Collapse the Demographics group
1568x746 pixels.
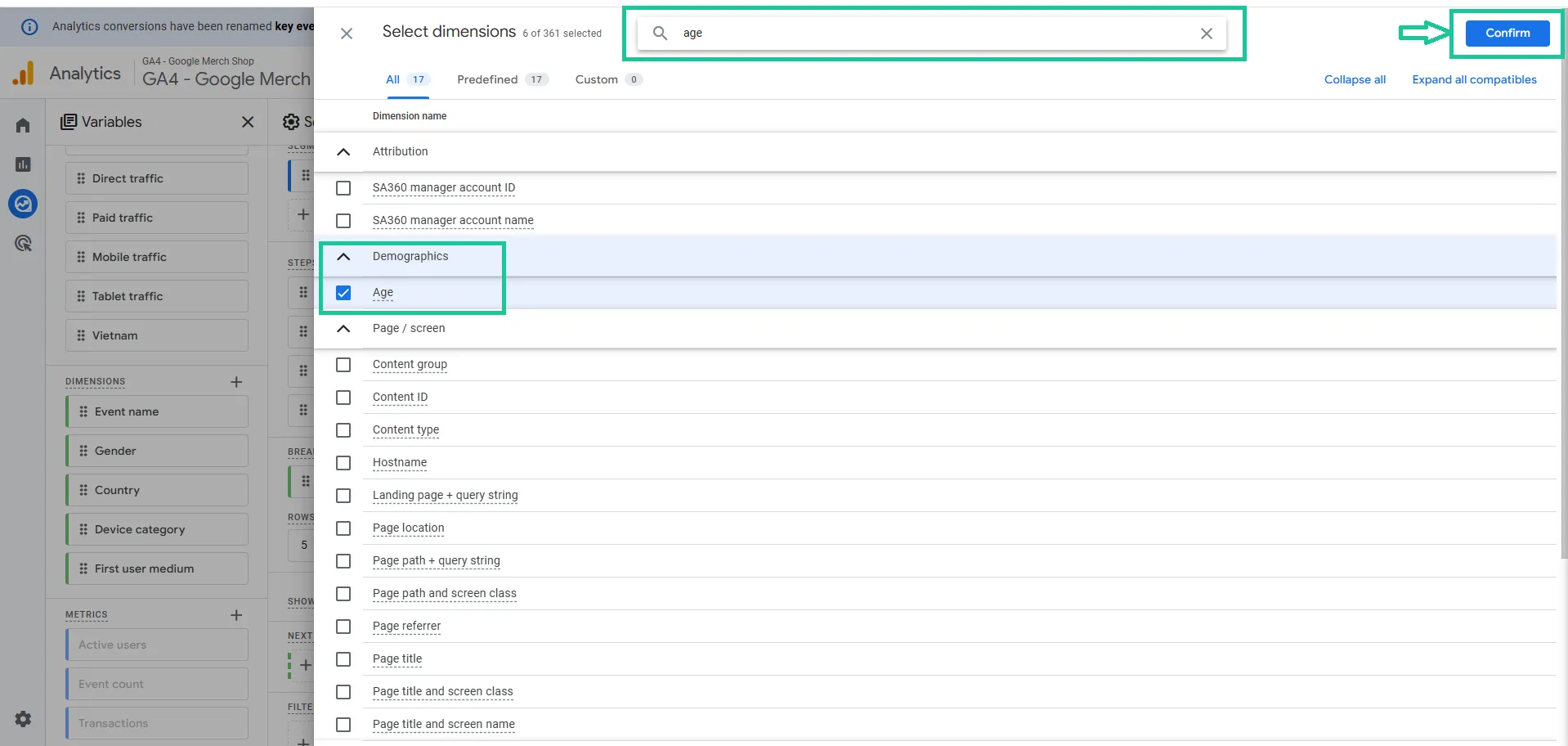coord(343,257)
